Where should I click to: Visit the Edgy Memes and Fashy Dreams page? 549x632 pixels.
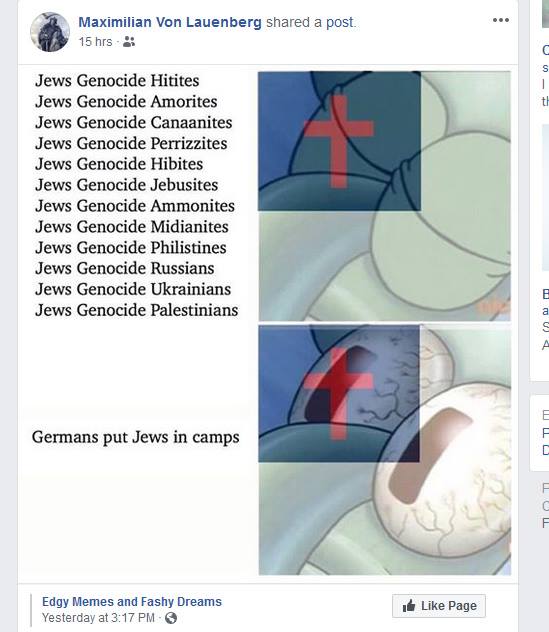pos(132,601)
